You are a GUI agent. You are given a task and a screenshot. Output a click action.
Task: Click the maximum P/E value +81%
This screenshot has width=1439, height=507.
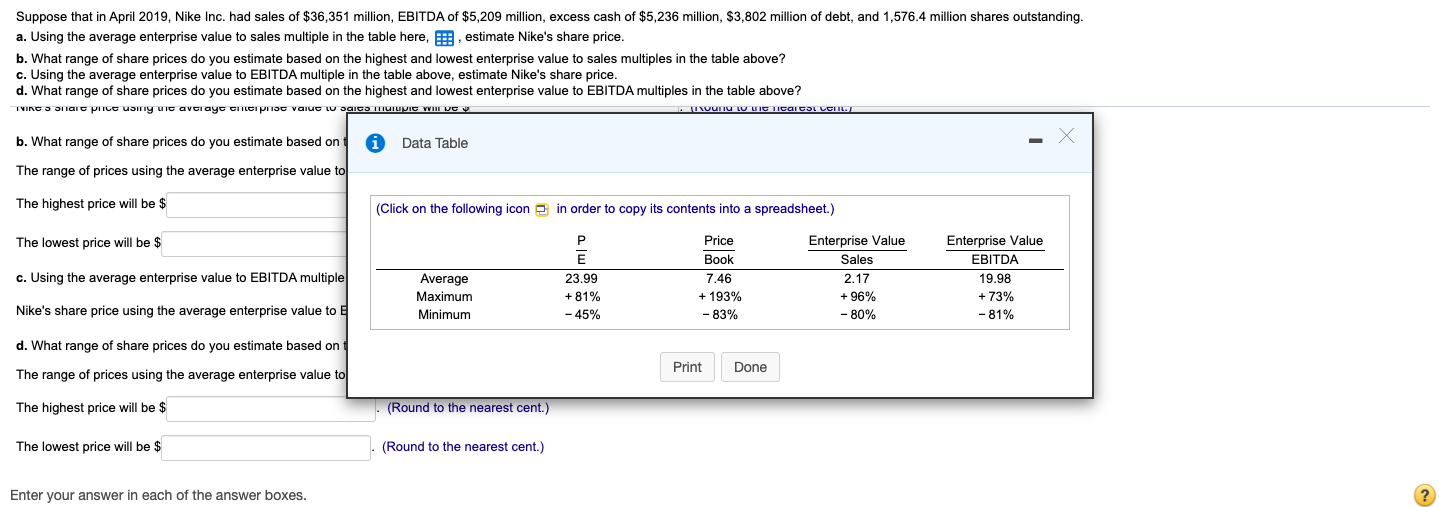click(582, 297)
